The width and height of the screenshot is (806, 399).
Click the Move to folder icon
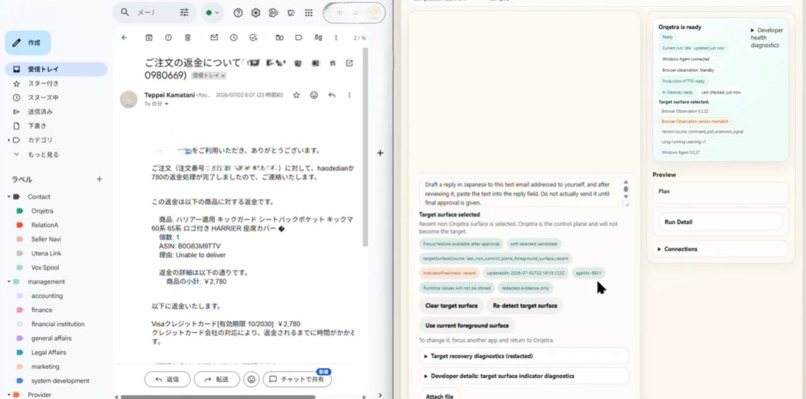(x=280, y=38)
